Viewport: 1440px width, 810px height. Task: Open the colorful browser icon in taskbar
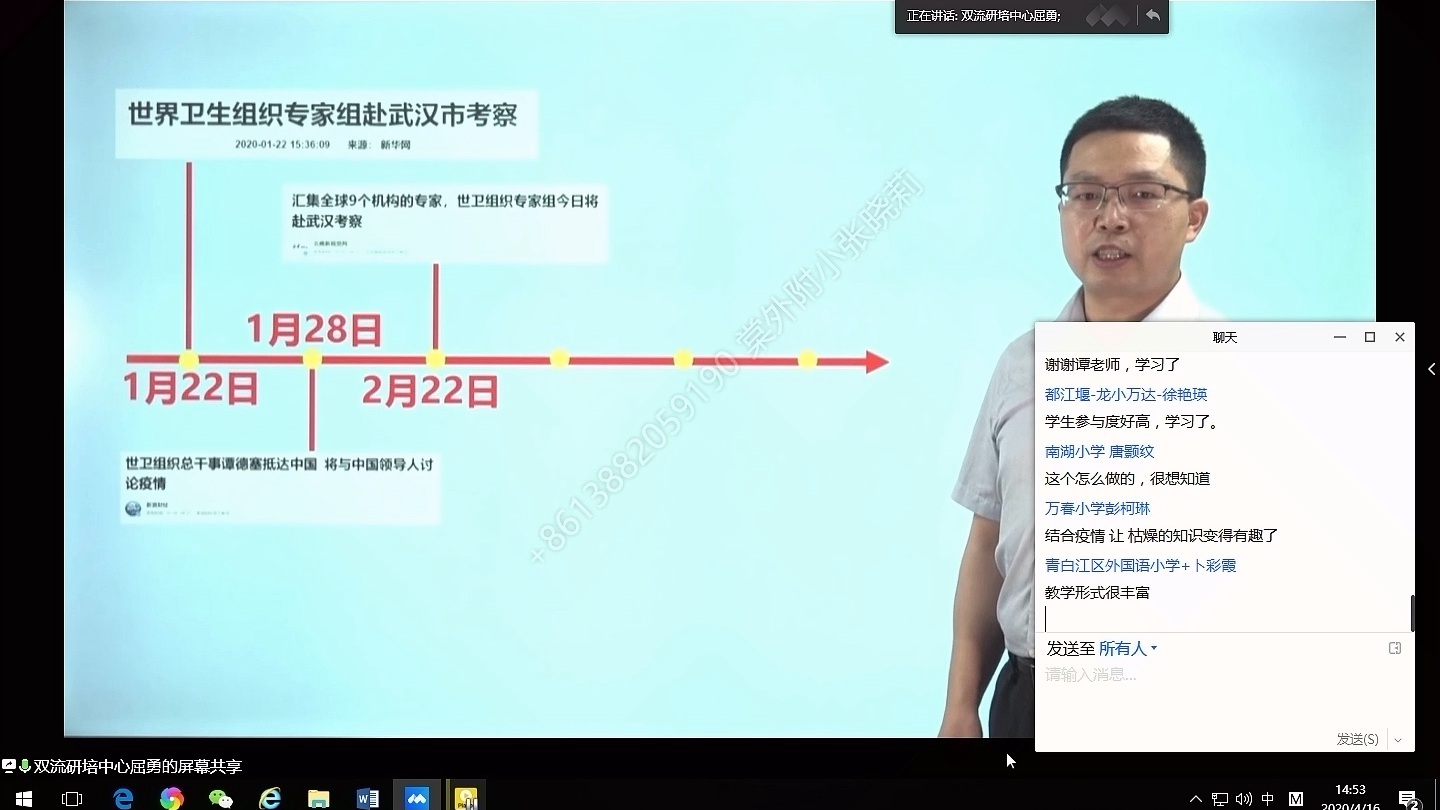(x=172, y=798)
